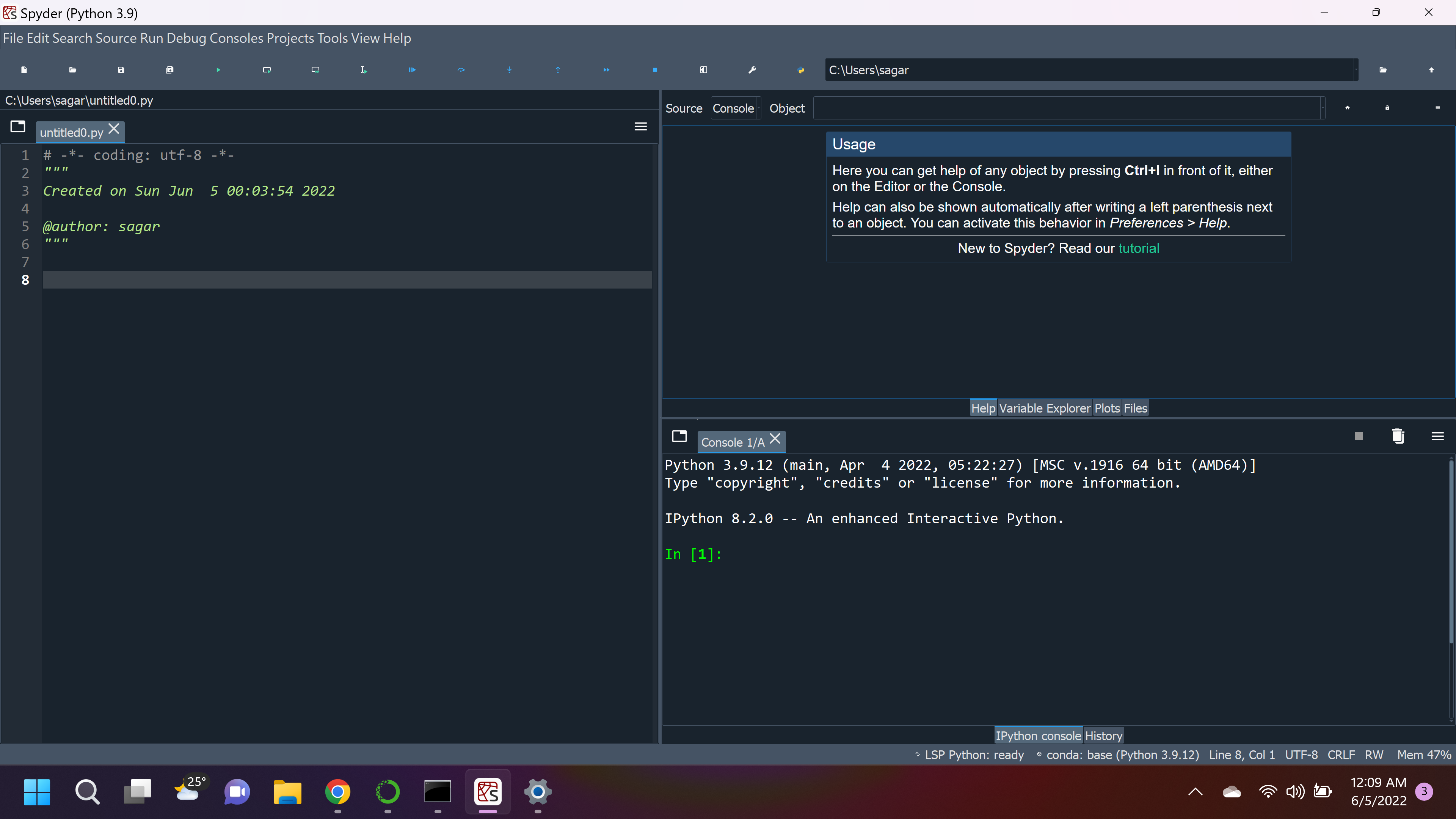Run the current file
Image resolution: width=1456 pixels, height=819 pixels.
(x=218, y=69)
